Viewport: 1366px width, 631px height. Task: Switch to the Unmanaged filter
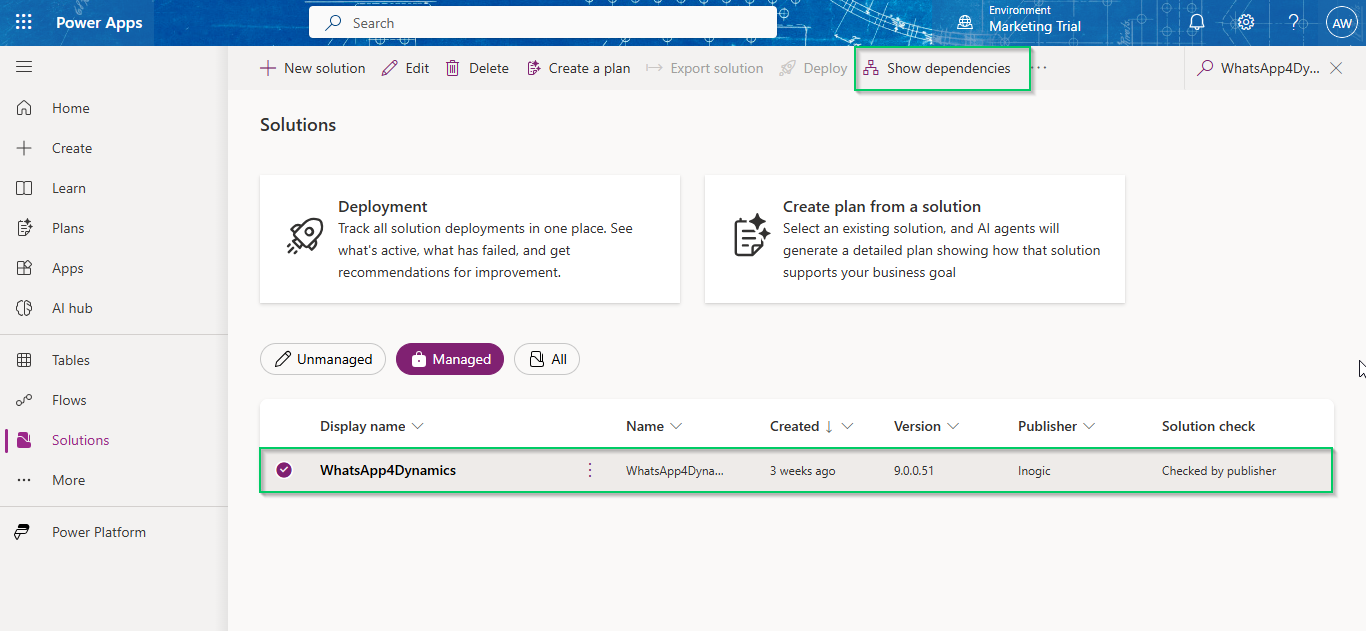click(323, 359)
